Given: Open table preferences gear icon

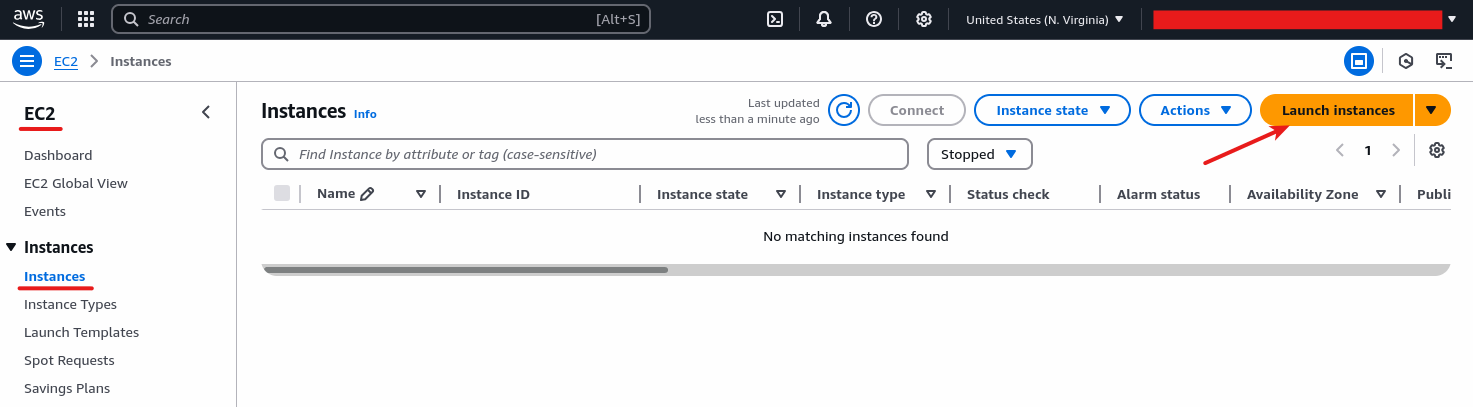Looking at the screenshot, I should click(x=1437, y=150).
